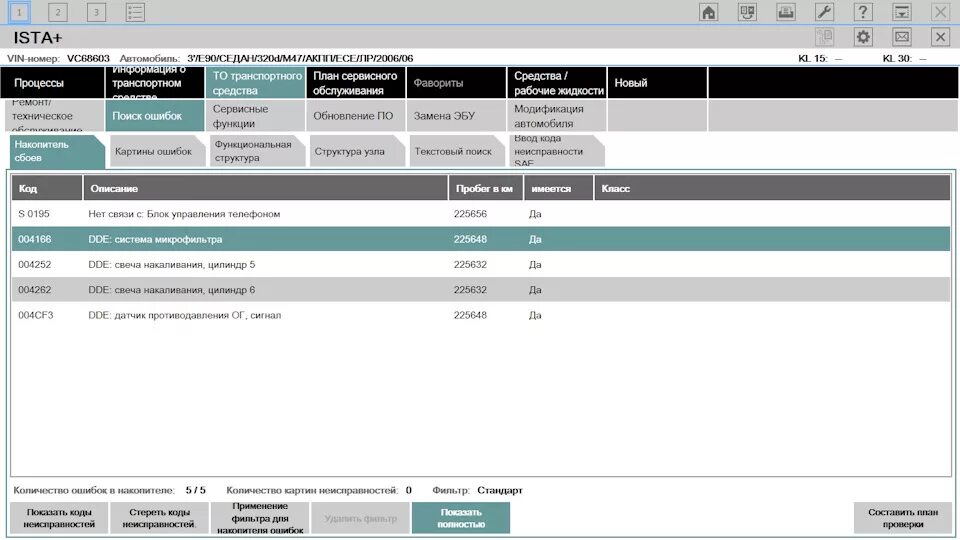Sort by Пробег в км column header
Viewport: 960px width, 540px height.
click(x=486, y=188)
